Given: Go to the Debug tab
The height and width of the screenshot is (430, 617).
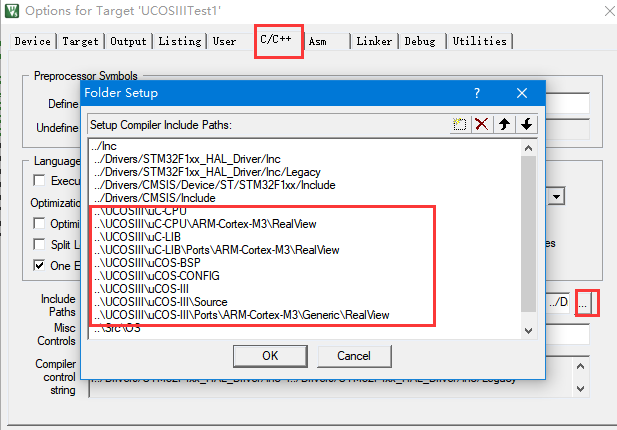Looking at the screenshot, I should (420, 41).
